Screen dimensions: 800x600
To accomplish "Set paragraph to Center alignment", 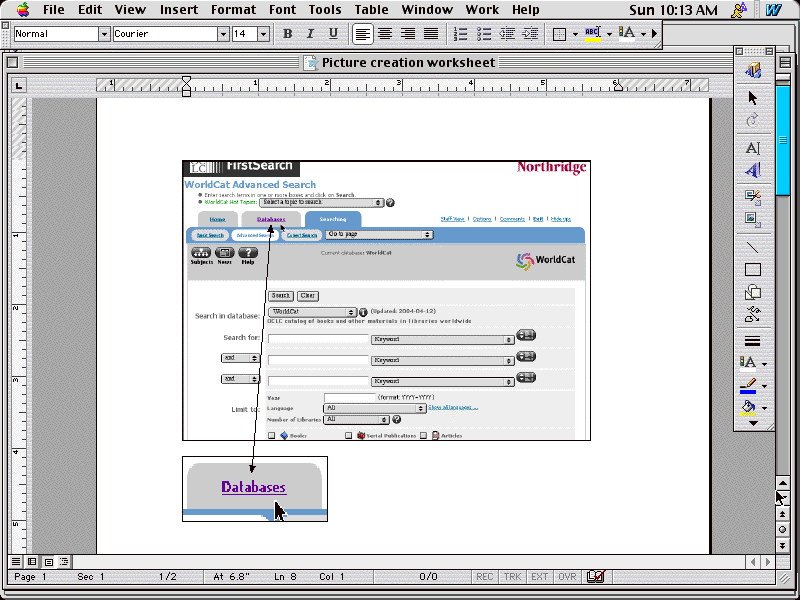I will (385, 34).
